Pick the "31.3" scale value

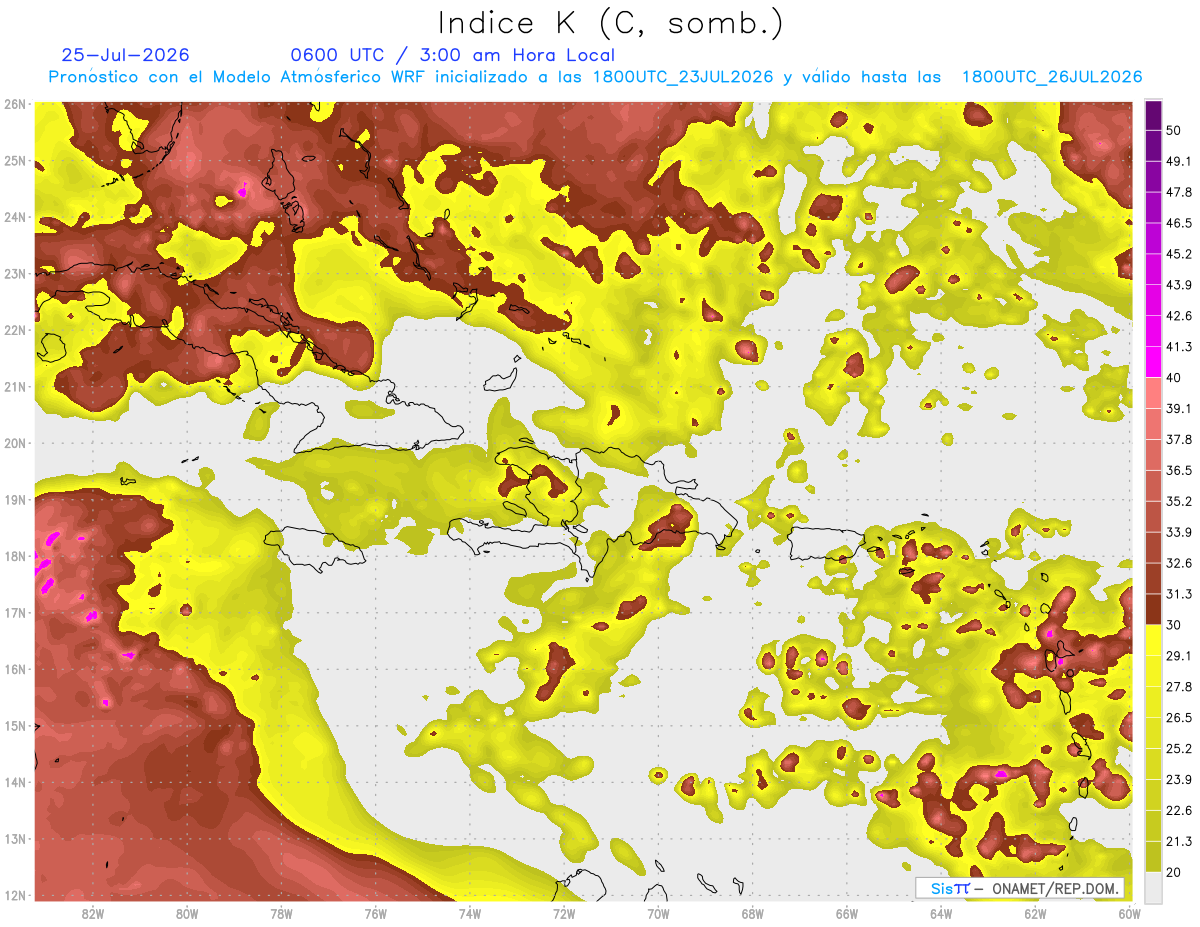coord(1178,594)
